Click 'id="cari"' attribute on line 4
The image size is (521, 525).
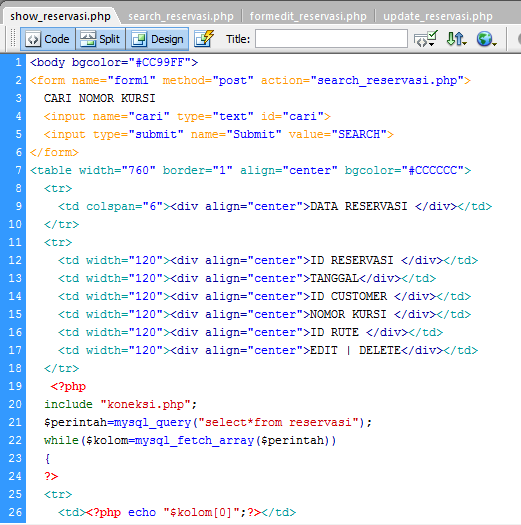click(x=292, y=116)
